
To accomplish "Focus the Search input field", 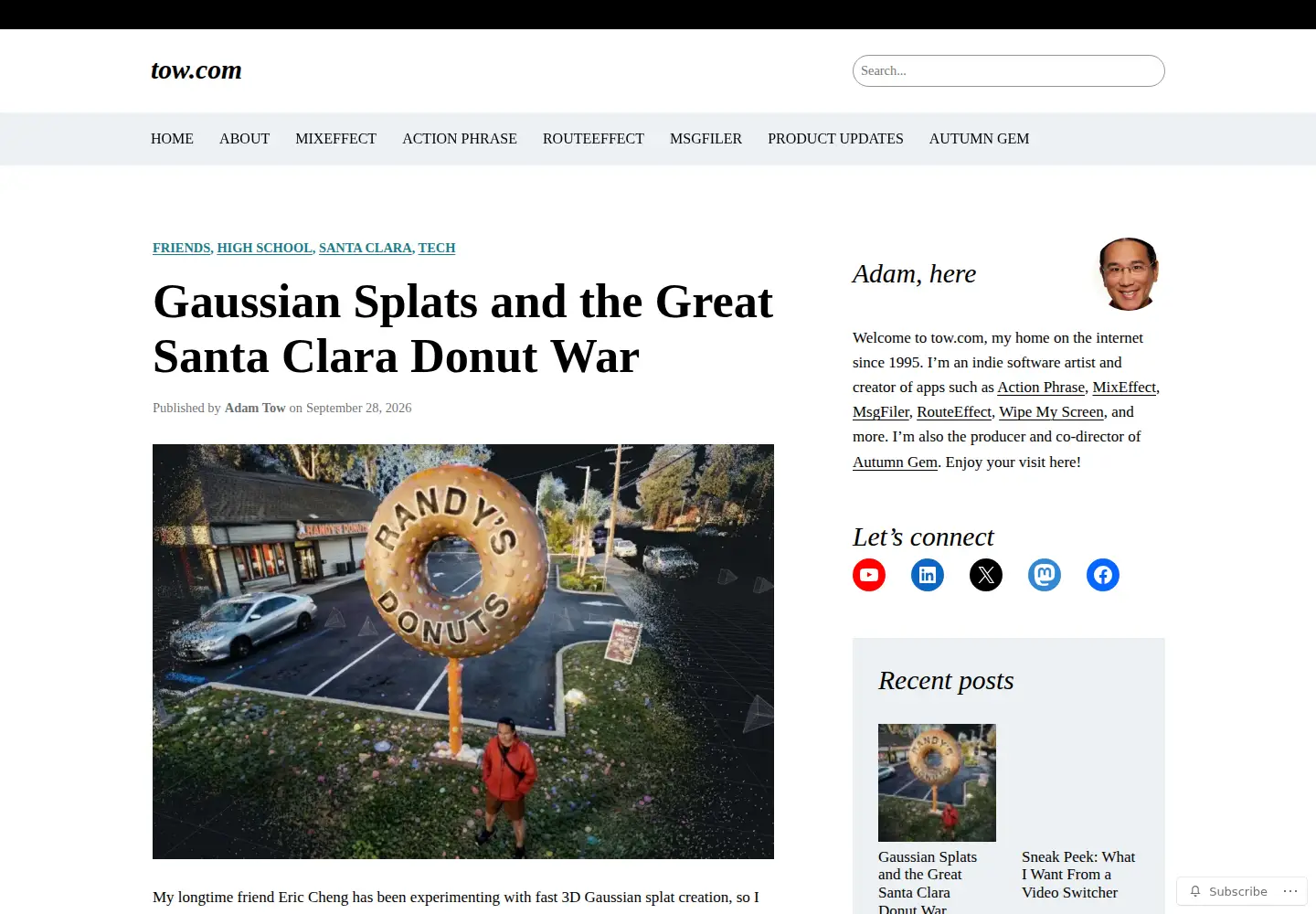I will pyautogui.click(x=1009, y=71).
